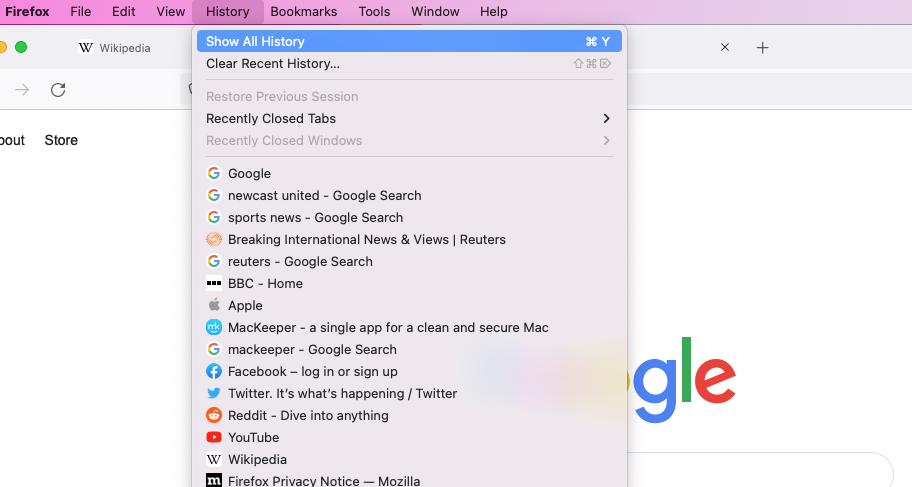Open 'newcast united - Google Search' entry
Viewport: 912px width, 487px height.
[409, 195]
